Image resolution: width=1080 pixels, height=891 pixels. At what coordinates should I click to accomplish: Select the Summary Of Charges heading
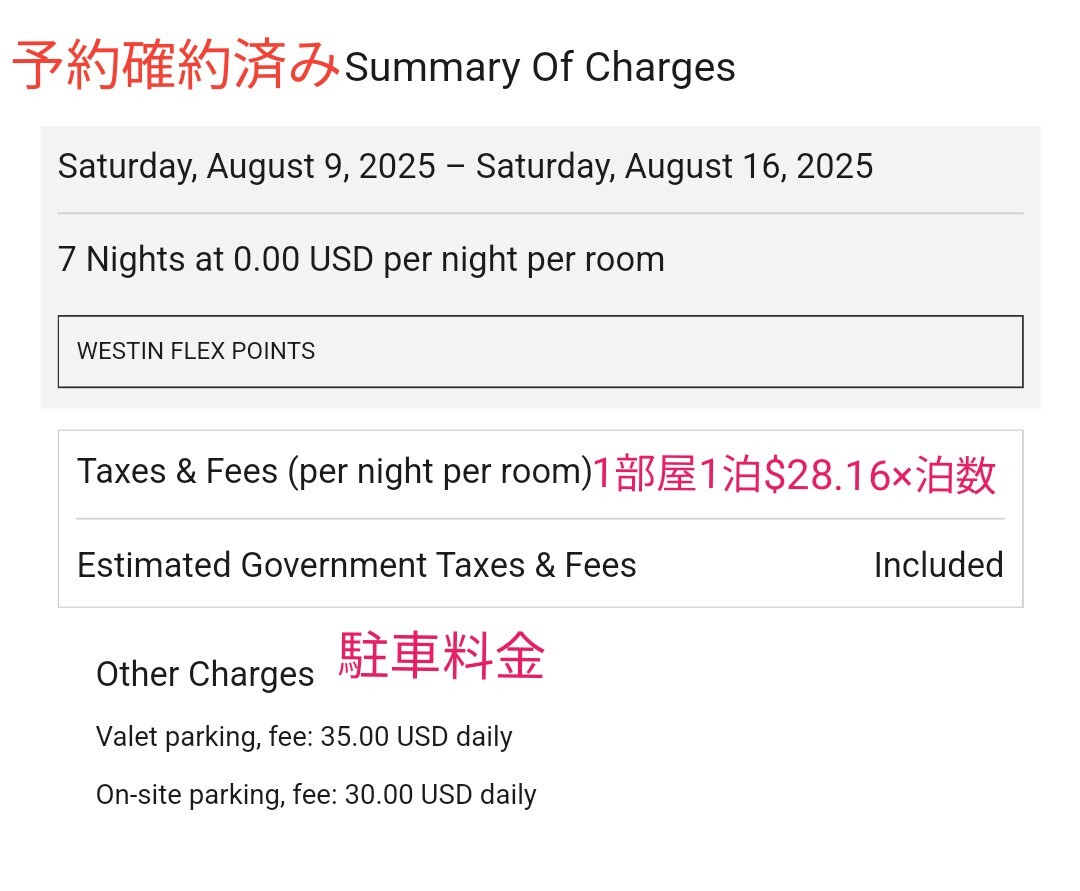pyautogui.click(x=540, y=67)
